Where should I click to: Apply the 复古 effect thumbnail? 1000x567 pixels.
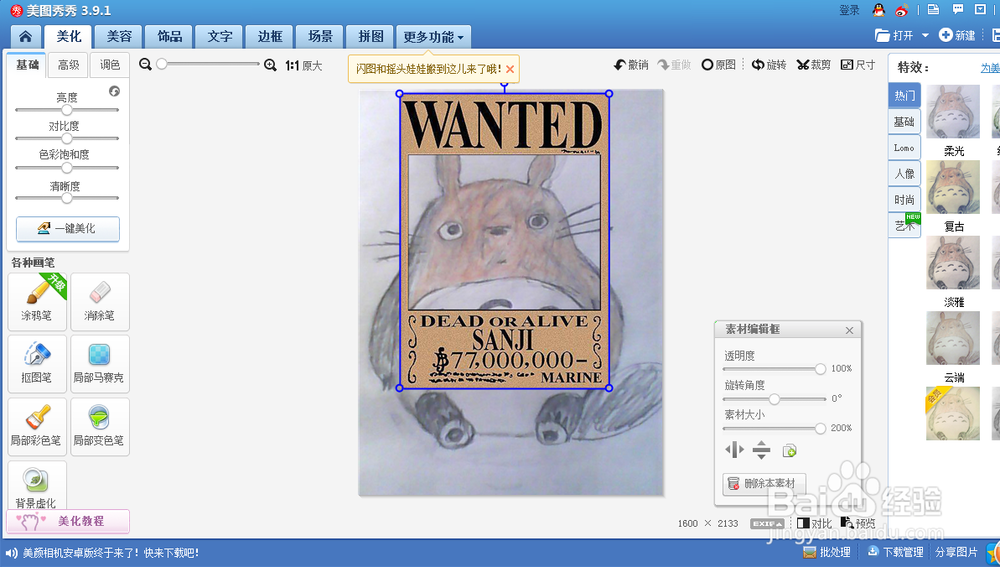[x=953, y=187]
